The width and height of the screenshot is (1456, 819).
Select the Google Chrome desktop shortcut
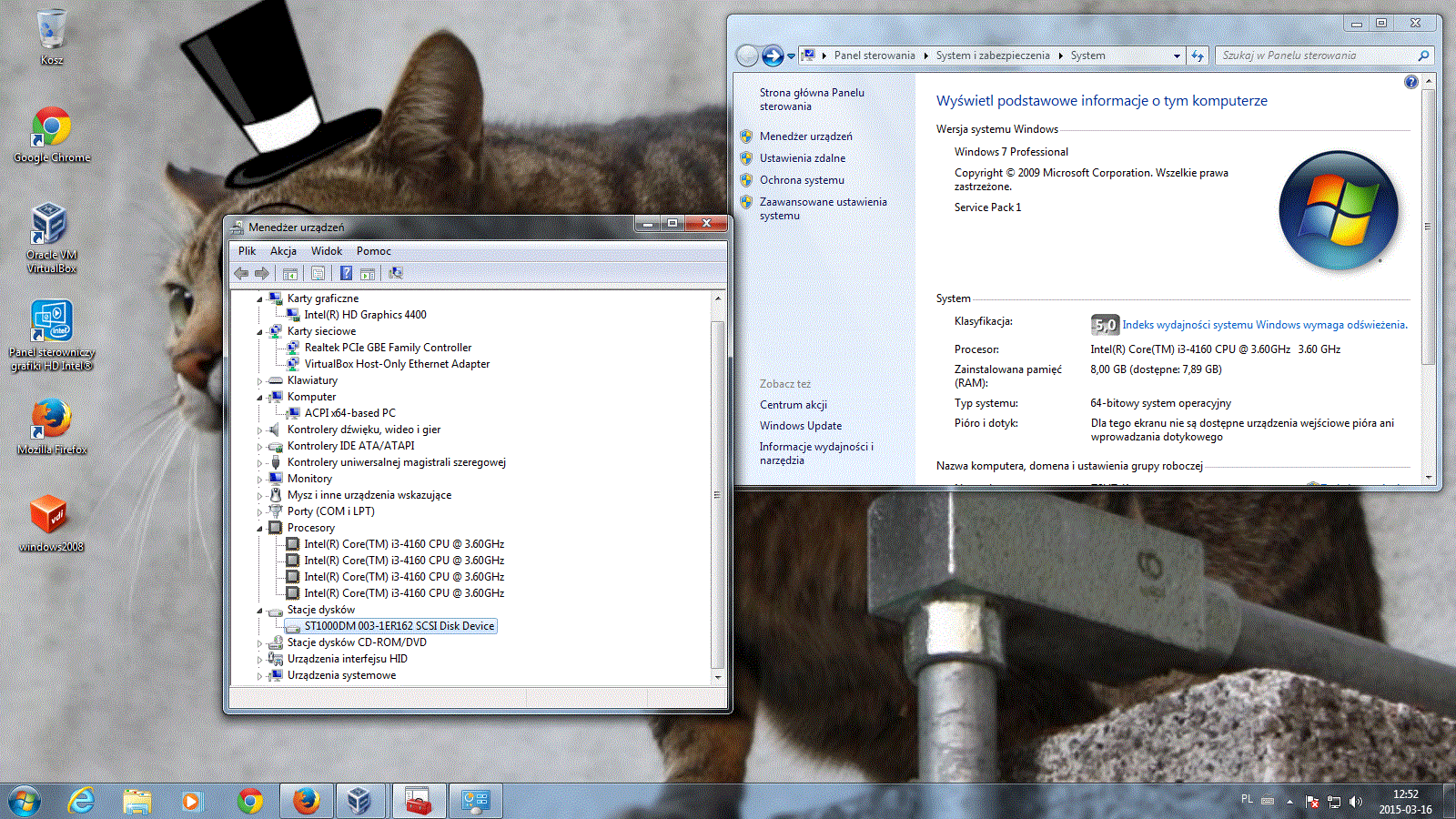pyautogui.click(x=52, y=135)
